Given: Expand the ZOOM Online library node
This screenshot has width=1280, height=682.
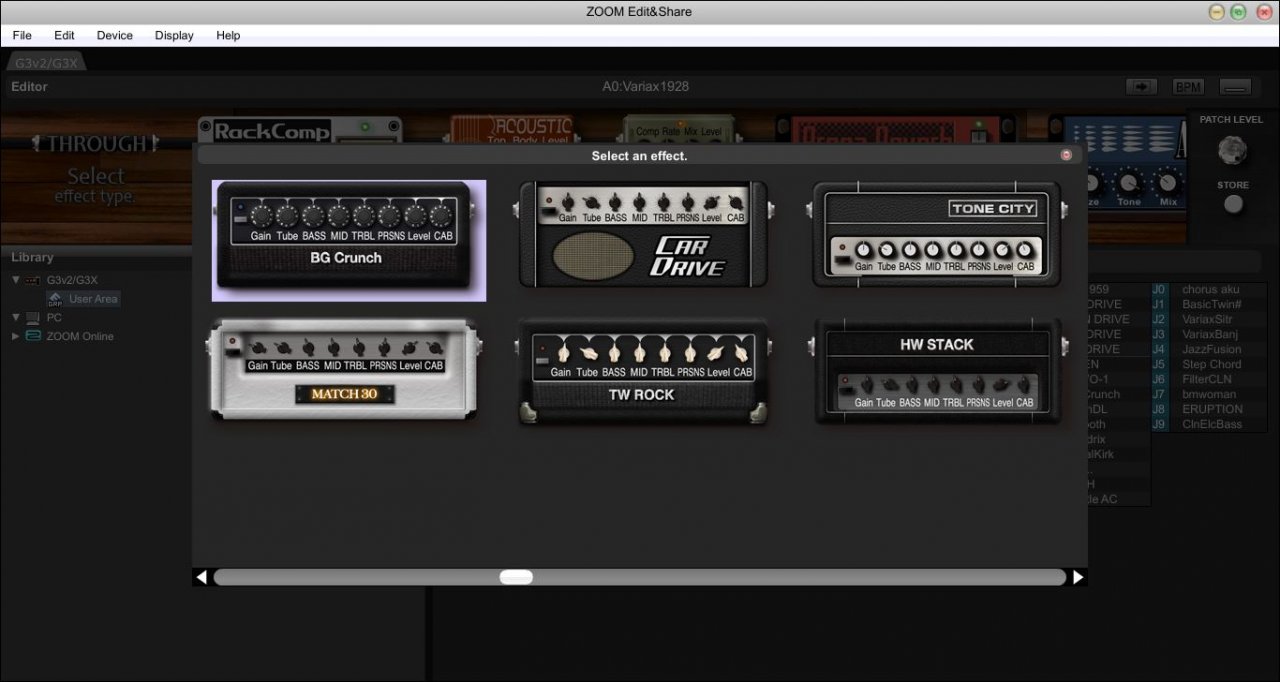Looking at the screenshot, I should (16, 336).
